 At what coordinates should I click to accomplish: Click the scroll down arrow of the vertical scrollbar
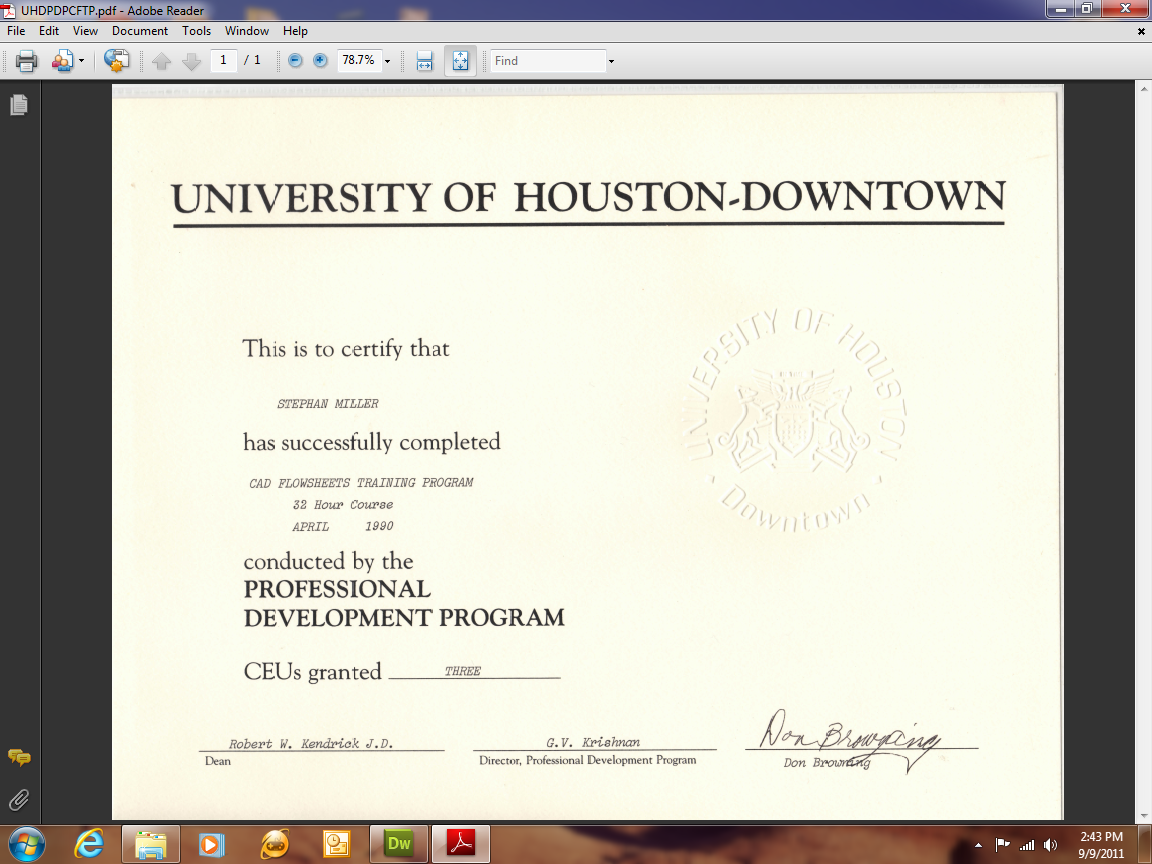[1145, 815]
